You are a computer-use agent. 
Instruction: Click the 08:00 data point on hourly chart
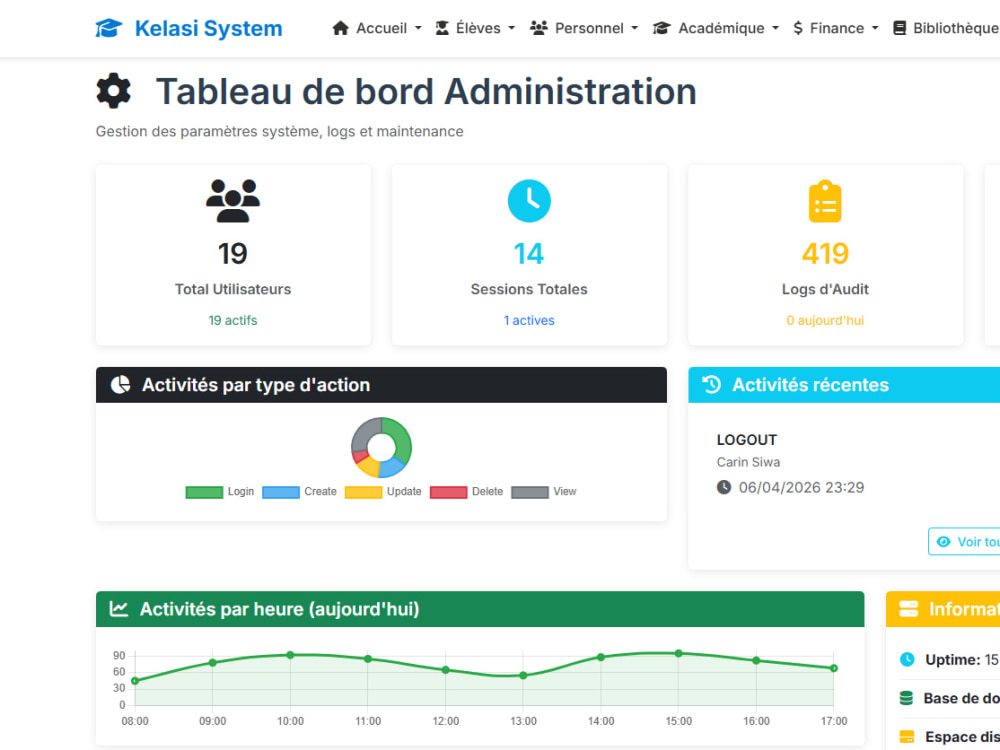coord(135,681)
